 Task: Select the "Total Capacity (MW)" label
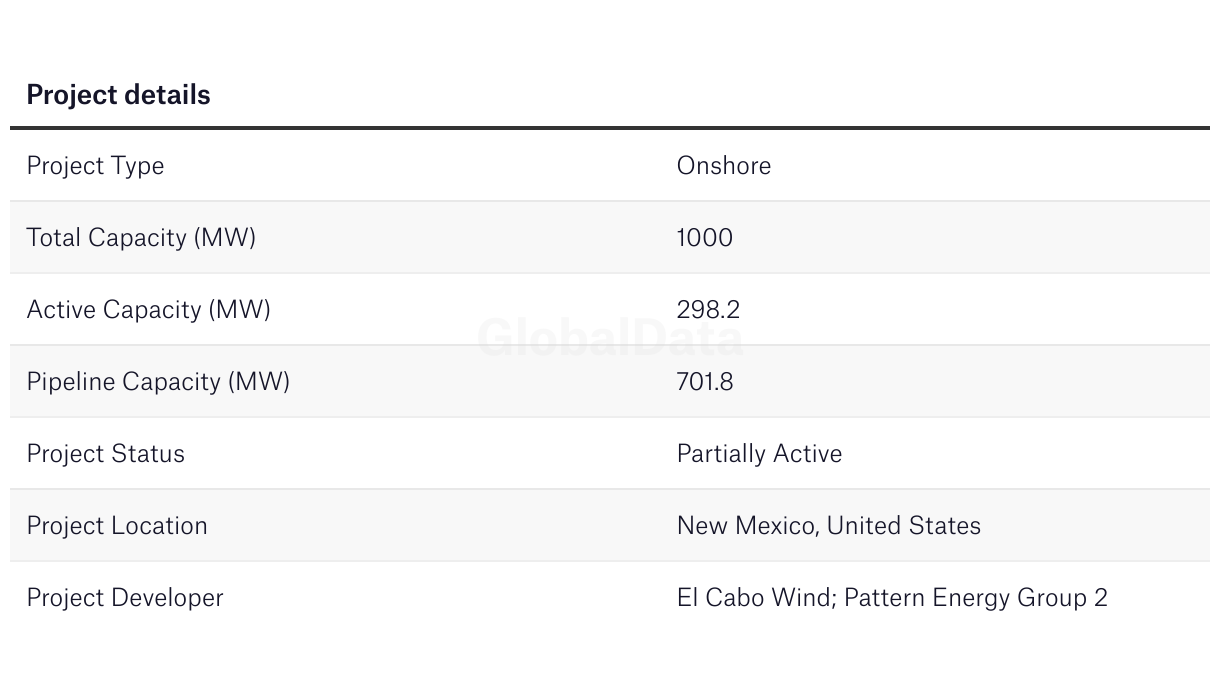coord(141,237)
